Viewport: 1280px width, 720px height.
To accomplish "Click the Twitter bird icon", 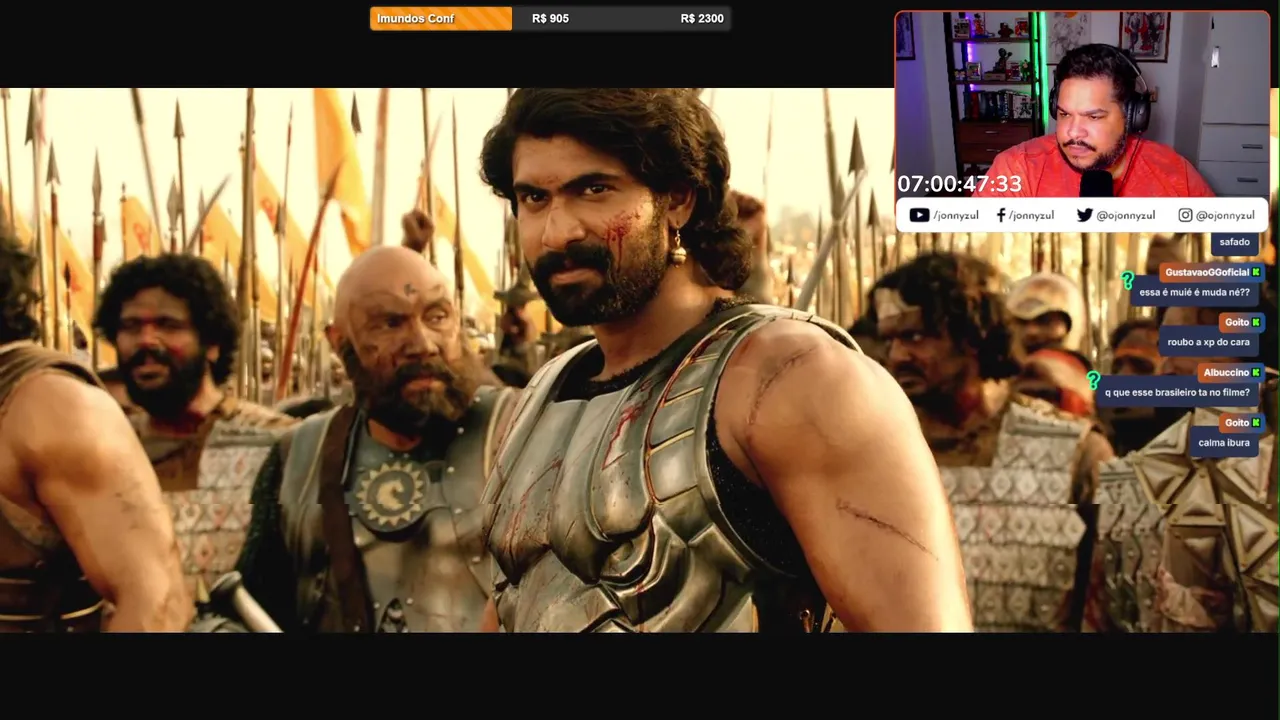I will pos(1084,215).
